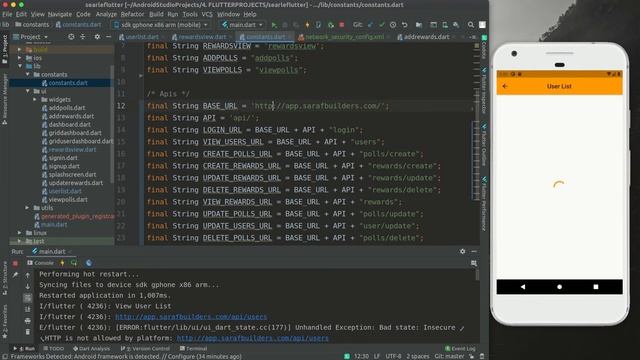Tap emulator Android back navigation button

pos(522,287)
